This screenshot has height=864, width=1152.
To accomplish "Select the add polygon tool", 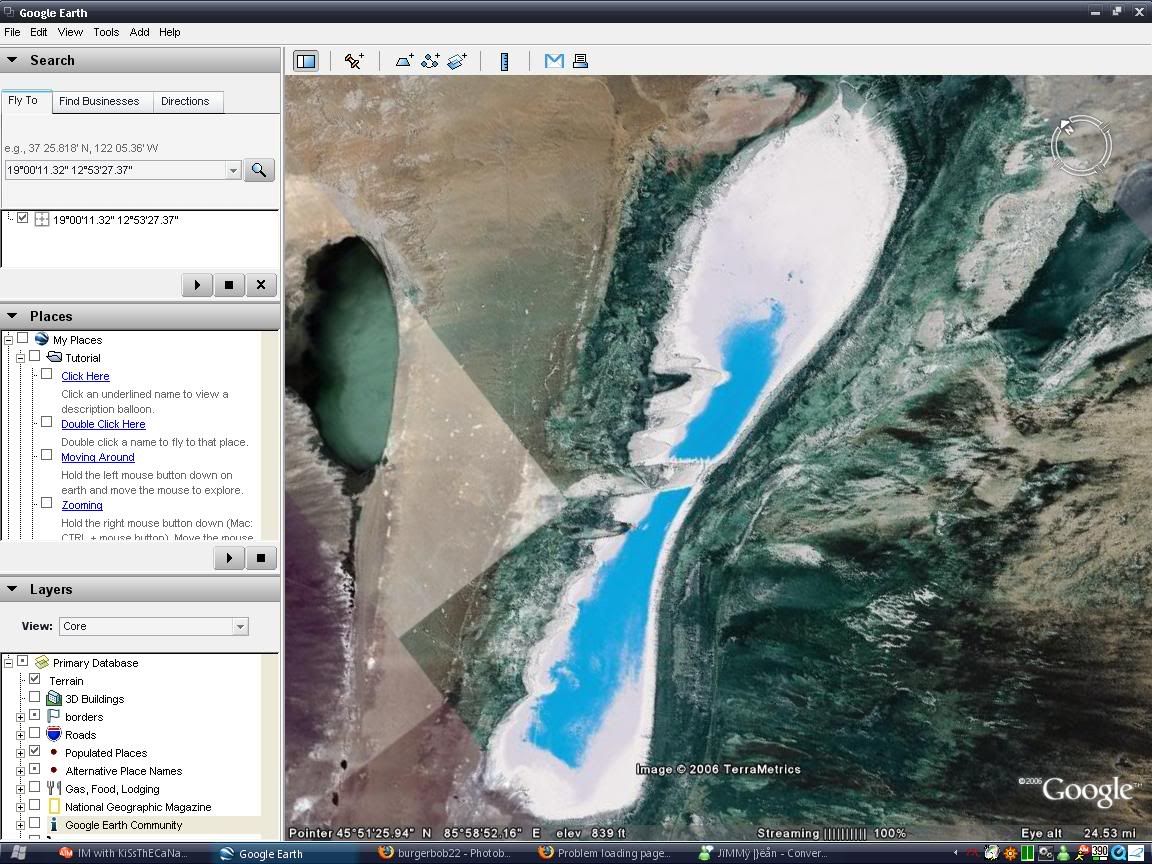I will pos(404,61).
